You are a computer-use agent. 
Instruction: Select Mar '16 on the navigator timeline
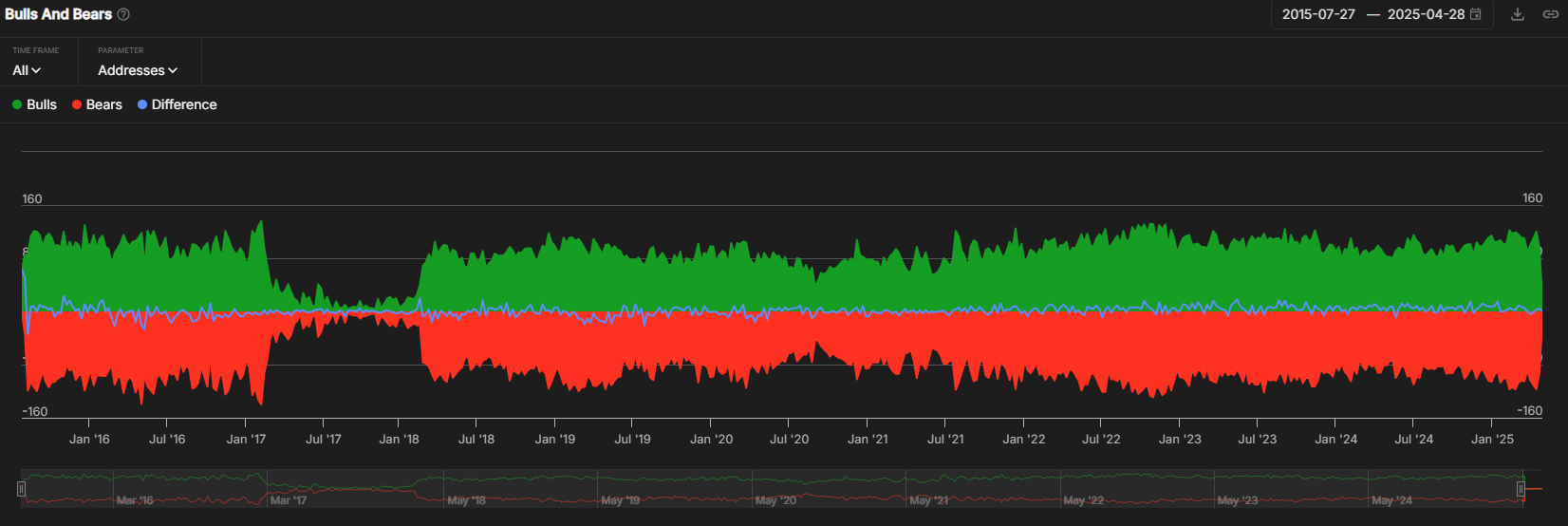coord(135,499)
